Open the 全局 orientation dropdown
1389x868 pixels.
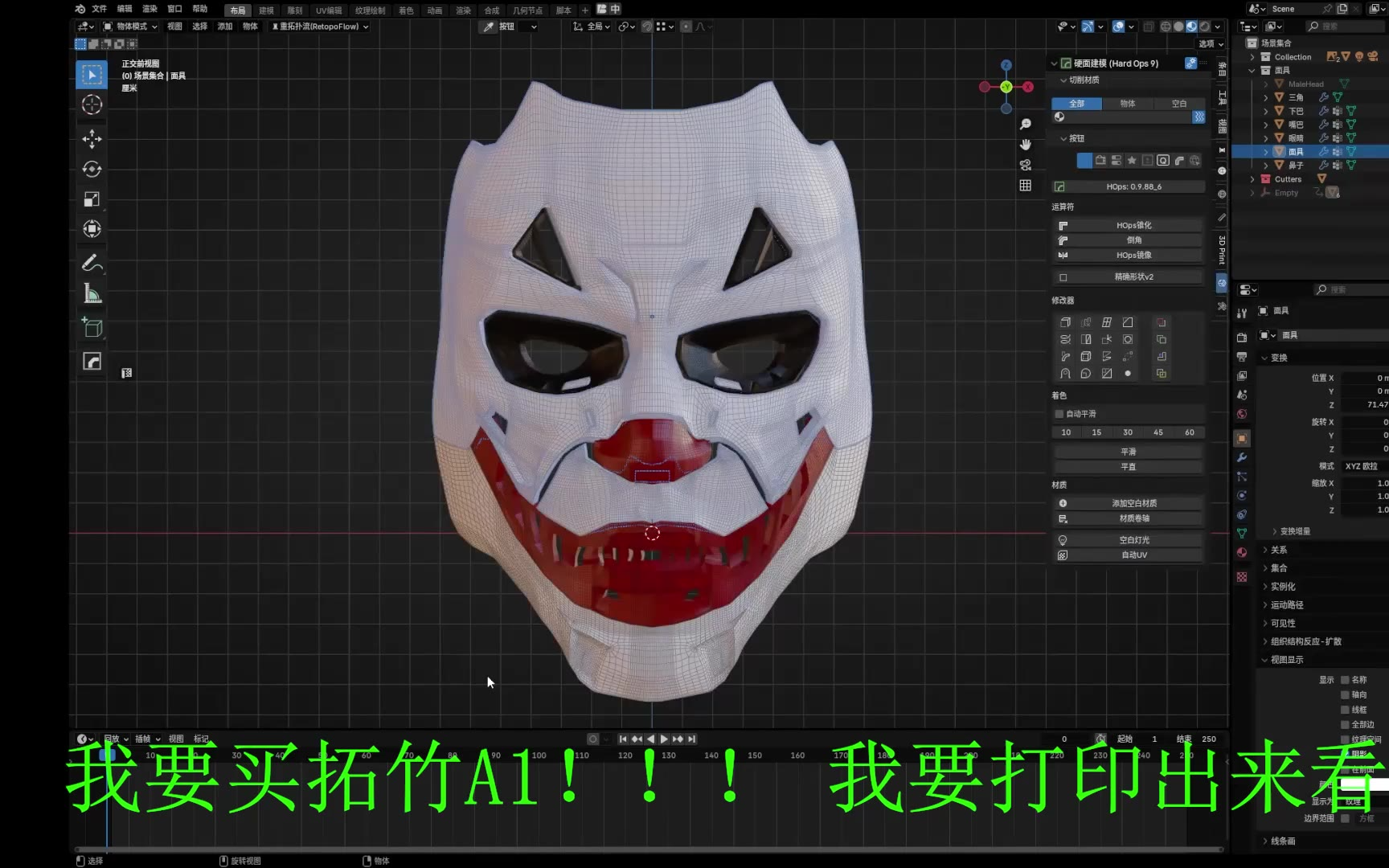coord(592,27)
